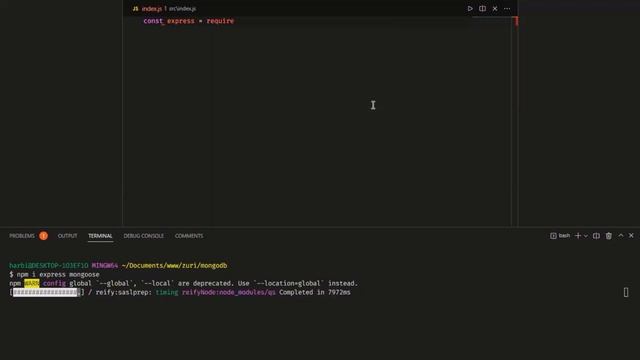The width and height of the screenshot is (640, 360).
Task: Maximize the panel with chevron up
Action: pos(621,236)
